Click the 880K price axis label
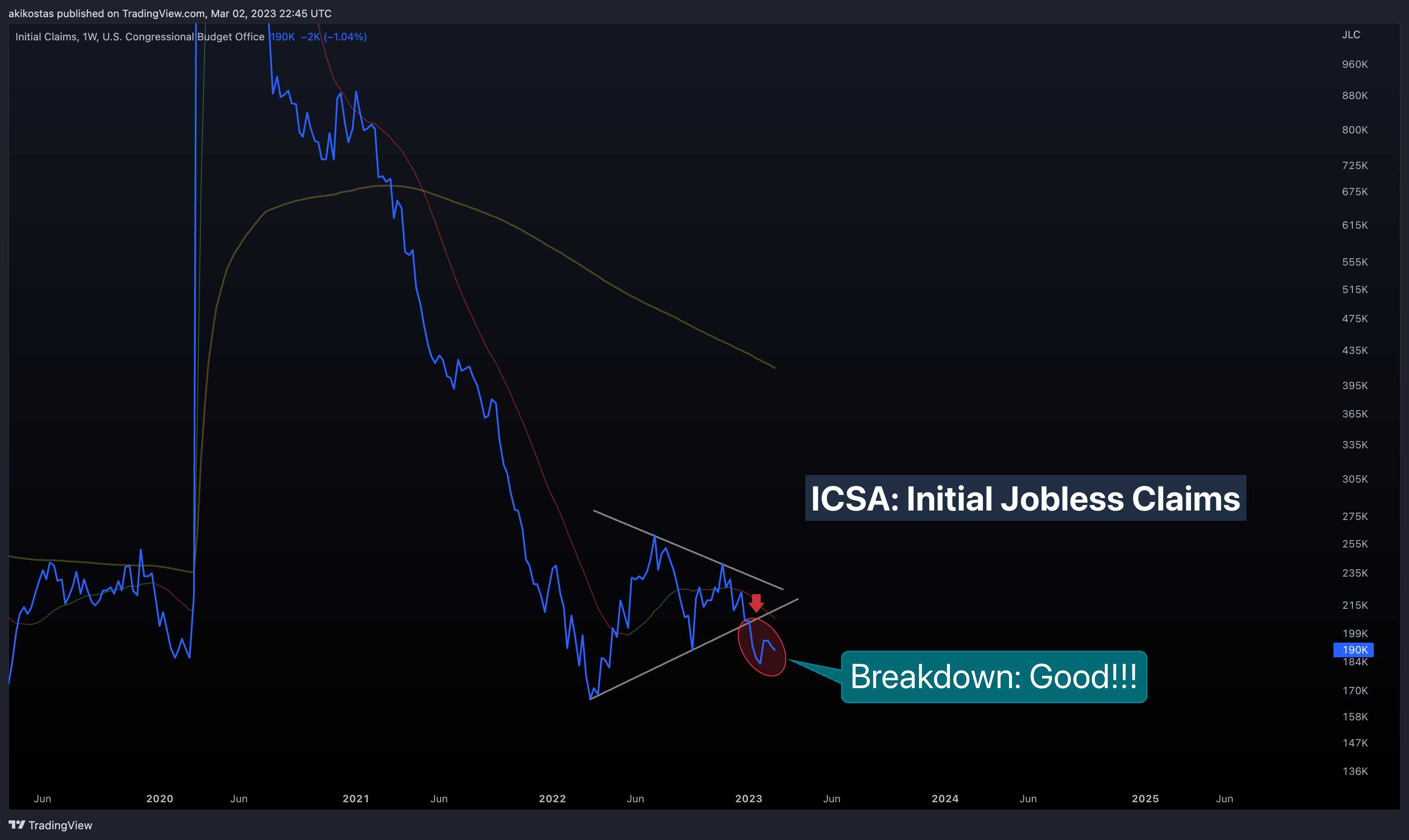Screen dimensions: 1409x840 pos(1355,96)
